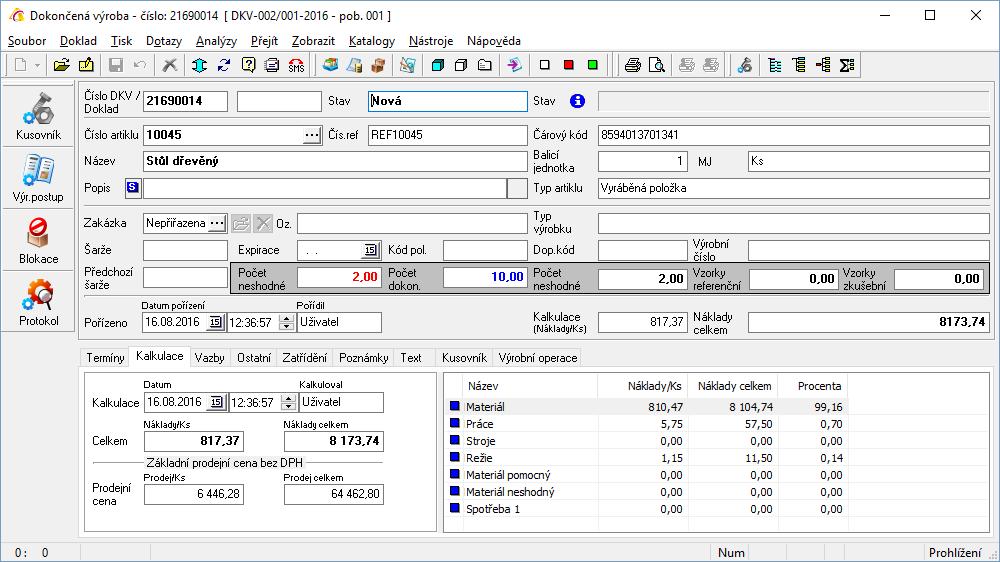The width and height of the screenshot is (1000, 562).
Task: Open the Expirace calendar picker
Action: click(x=371, y=250)
